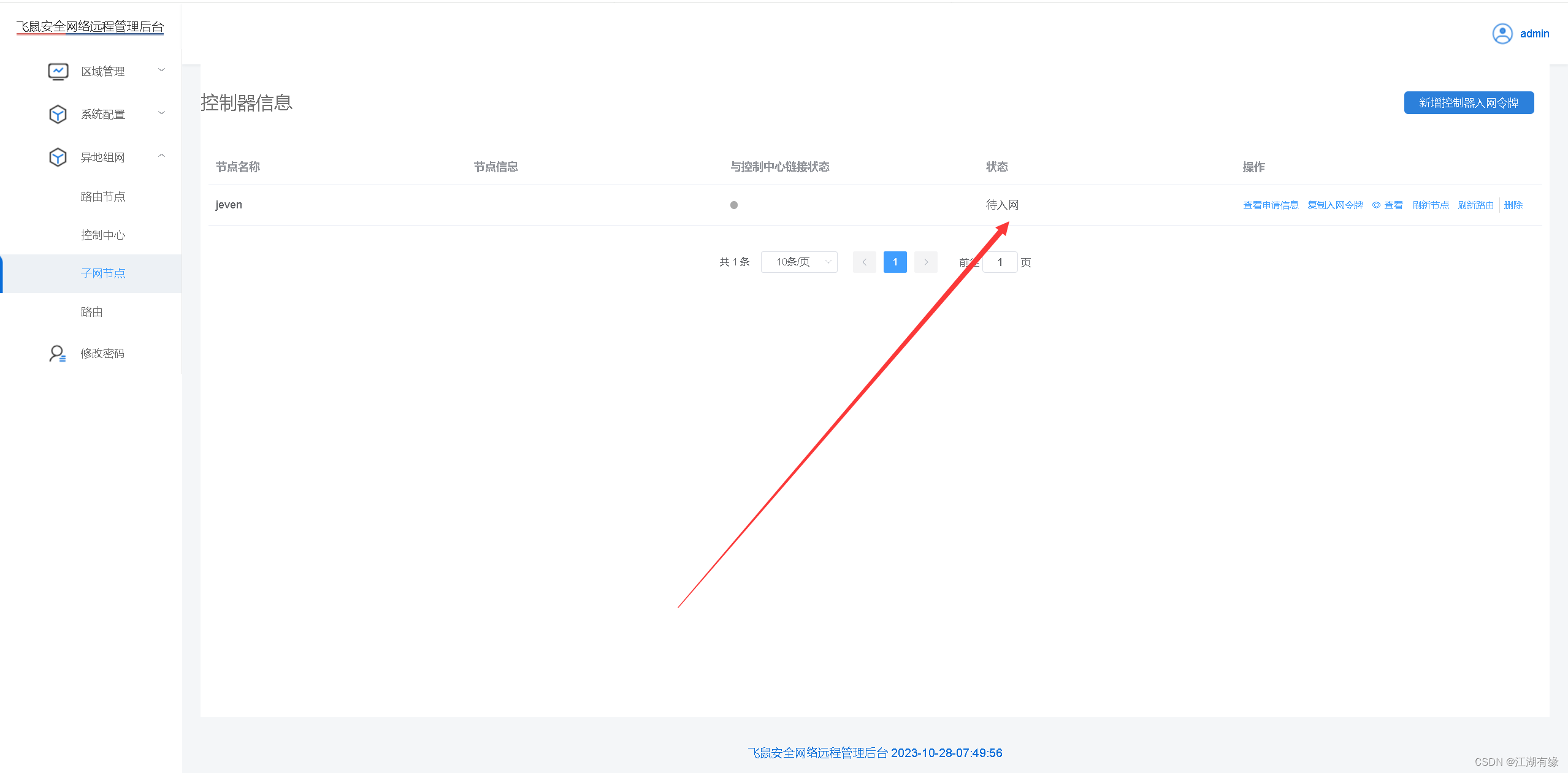The width and height of the screenshot is (1568, 773).
Task: Click the eye icon beside 查看
Action: click(1376, 205)
